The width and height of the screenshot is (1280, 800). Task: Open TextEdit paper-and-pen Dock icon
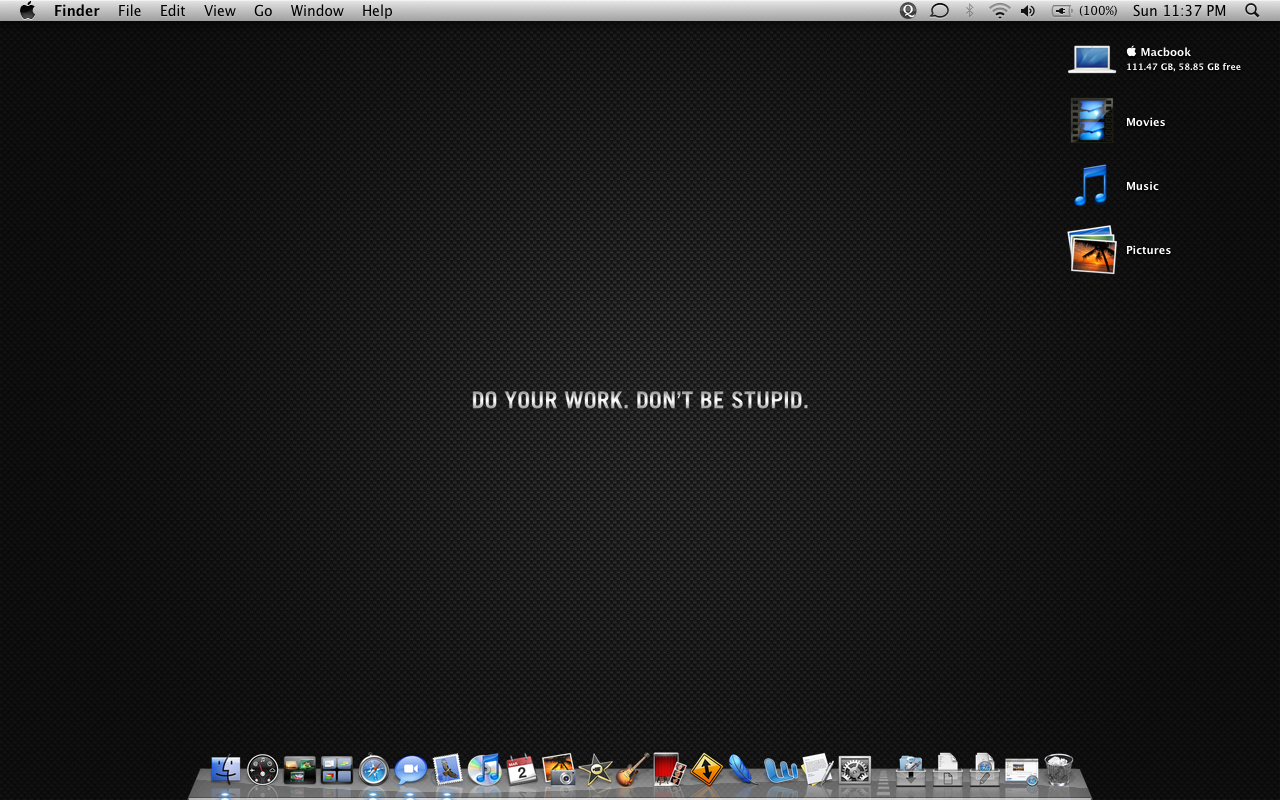[818, 770]
